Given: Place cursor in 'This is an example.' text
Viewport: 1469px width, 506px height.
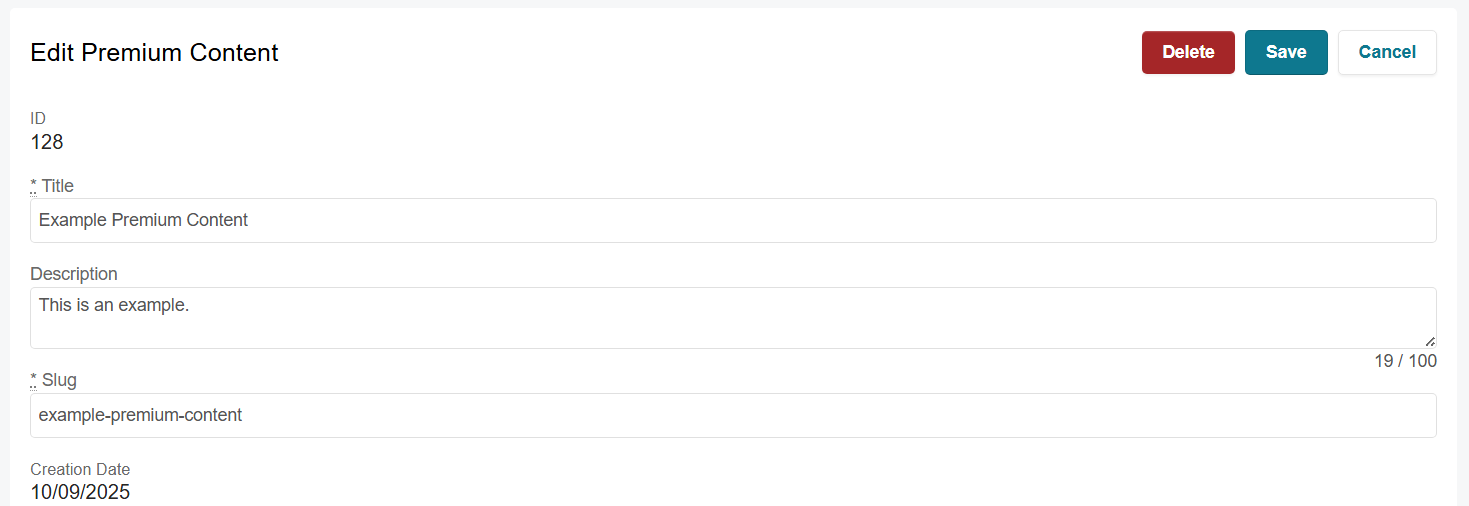Looking at the screenshot, I should tap(114, 305).
